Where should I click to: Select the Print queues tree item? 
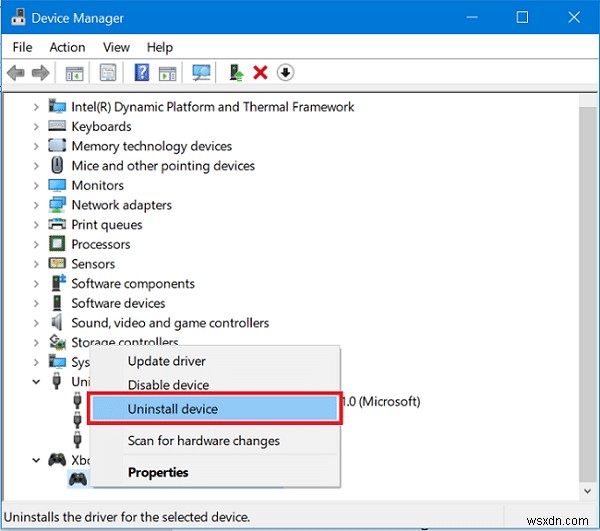[107, 225]
